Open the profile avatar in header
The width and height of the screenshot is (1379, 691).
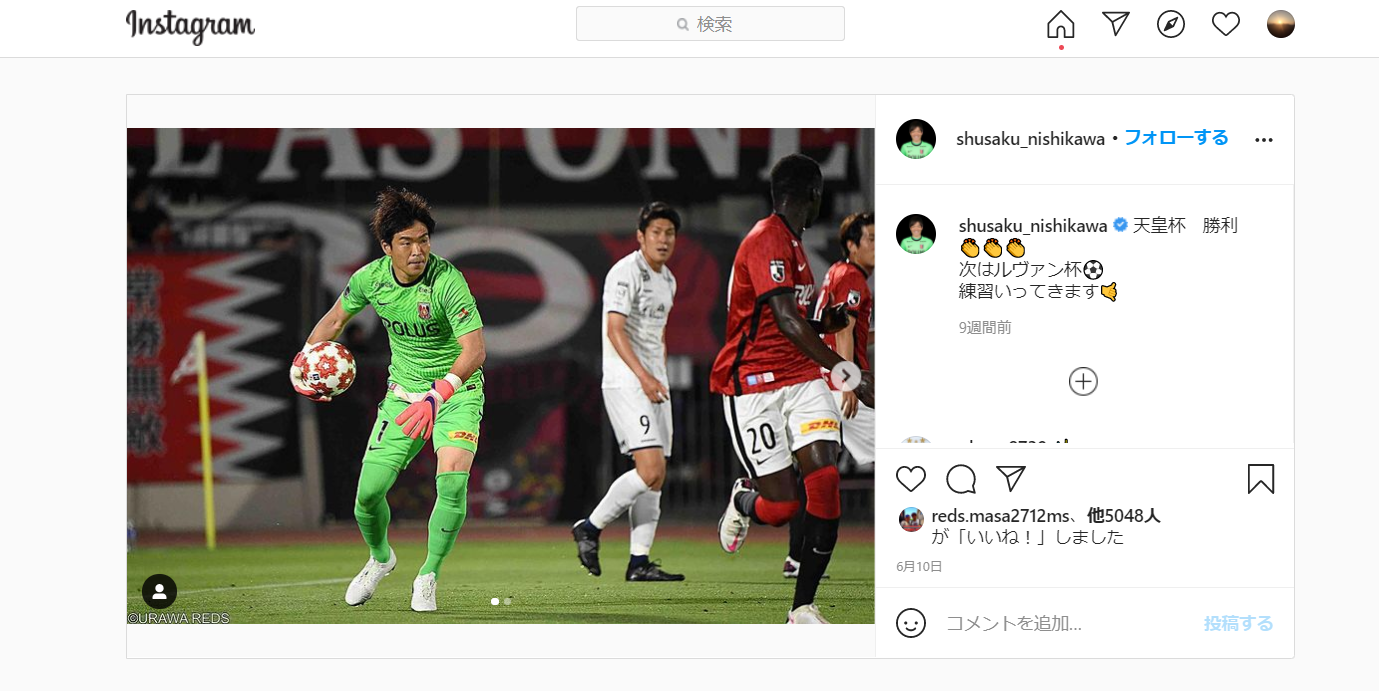(1281, 24)
